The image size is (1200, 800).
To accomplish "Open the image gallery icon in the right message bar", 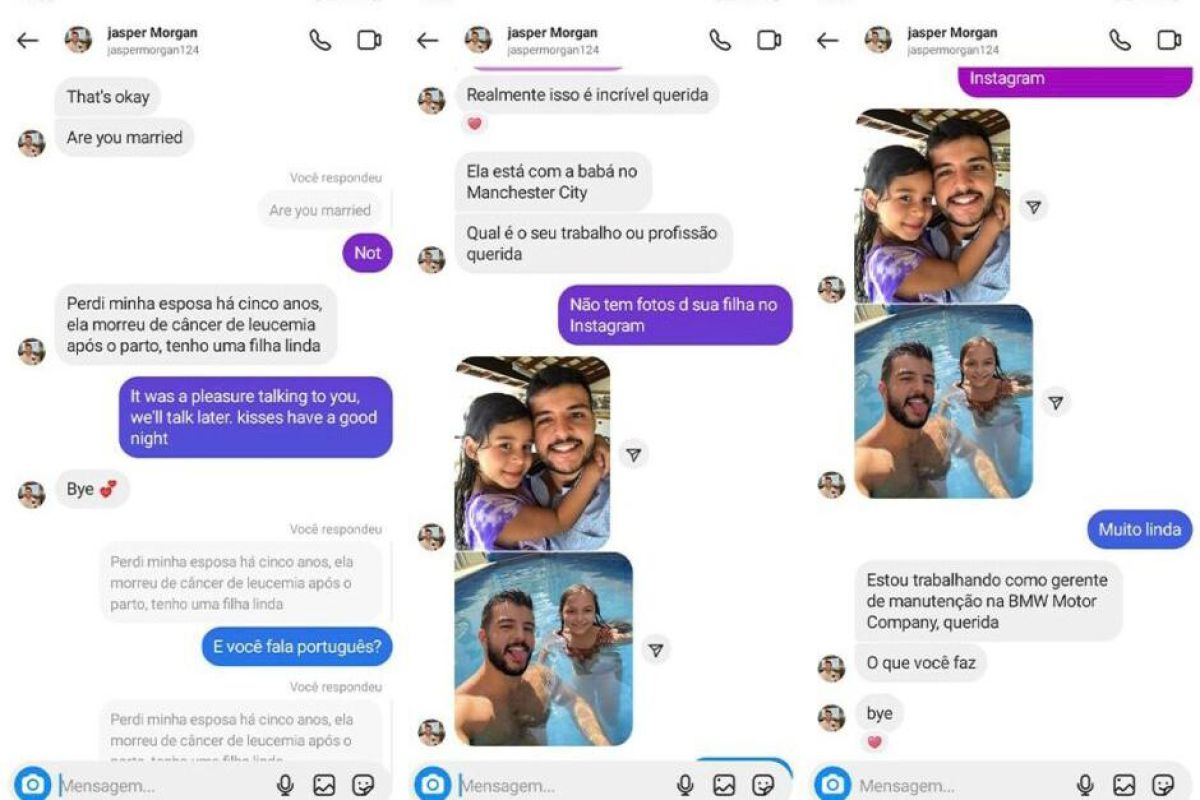I will 1124,785.
